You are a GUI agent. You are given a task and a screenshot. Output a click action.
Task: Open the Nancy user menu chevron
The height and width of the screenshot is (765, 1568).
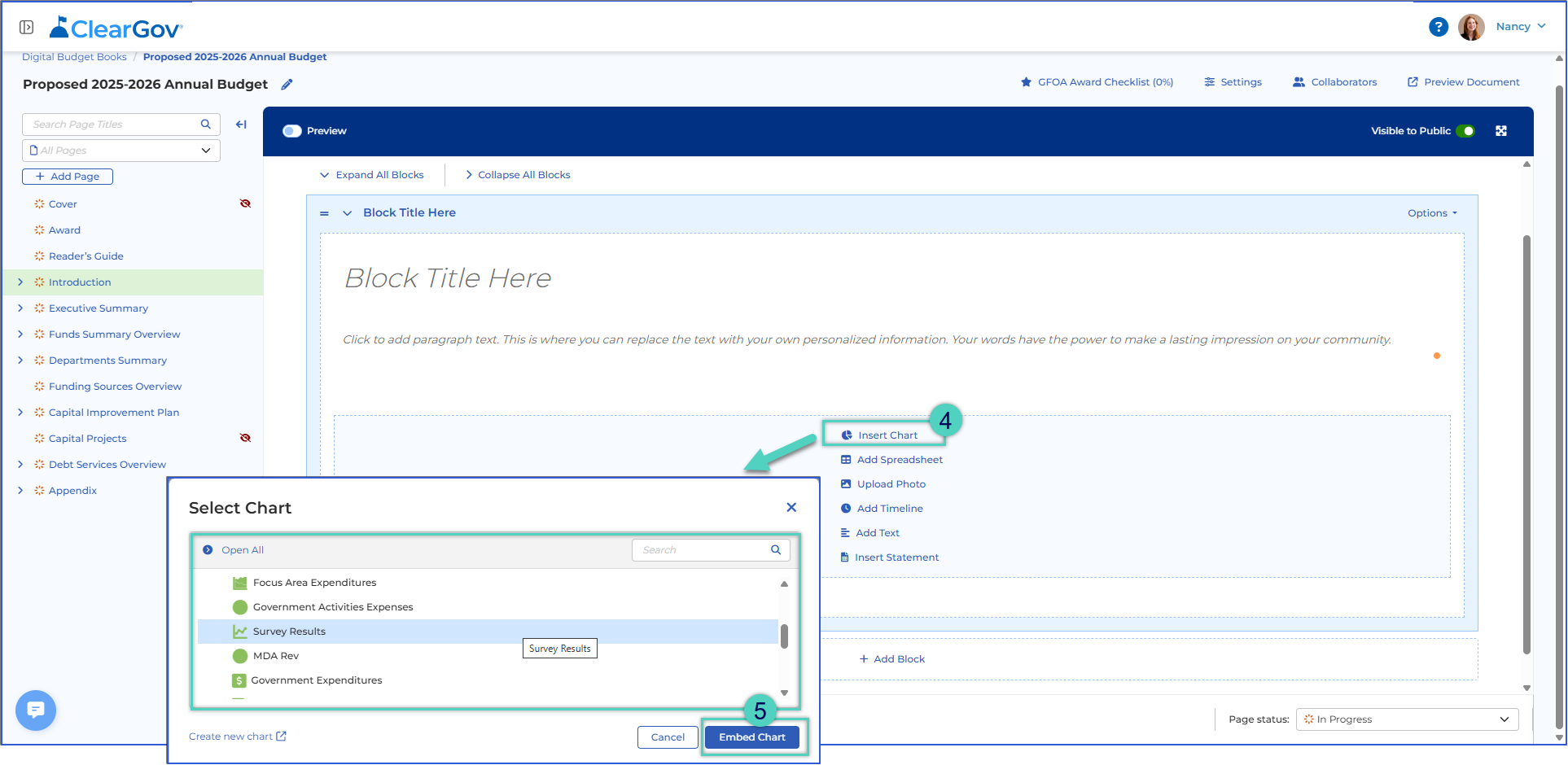tap(1541, 26)
